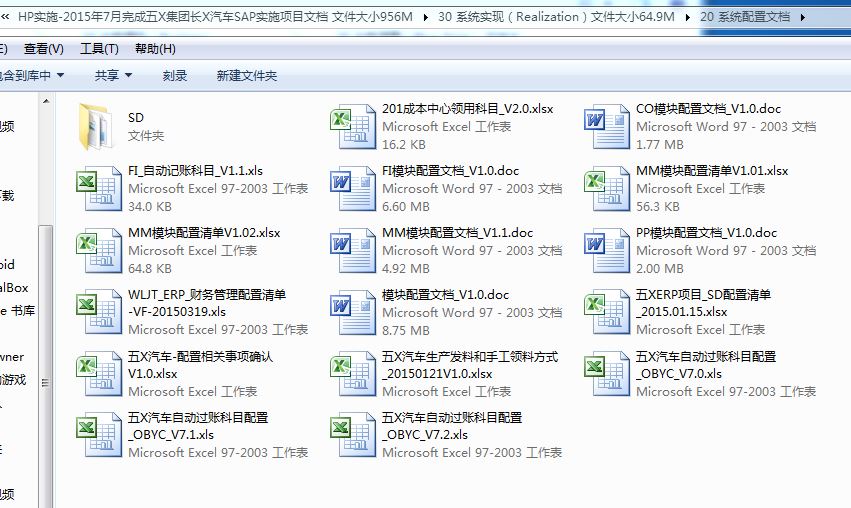This screenshot has width=851, height=508.
Task: Click the navigation pane scrollbar thumb
Action: [x=46, y=366]
